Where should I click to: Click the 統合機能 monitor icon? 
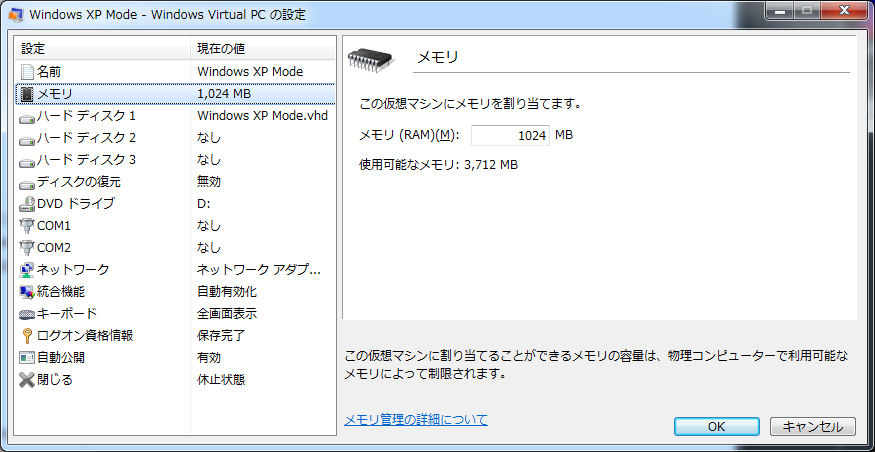click(27, 292)
